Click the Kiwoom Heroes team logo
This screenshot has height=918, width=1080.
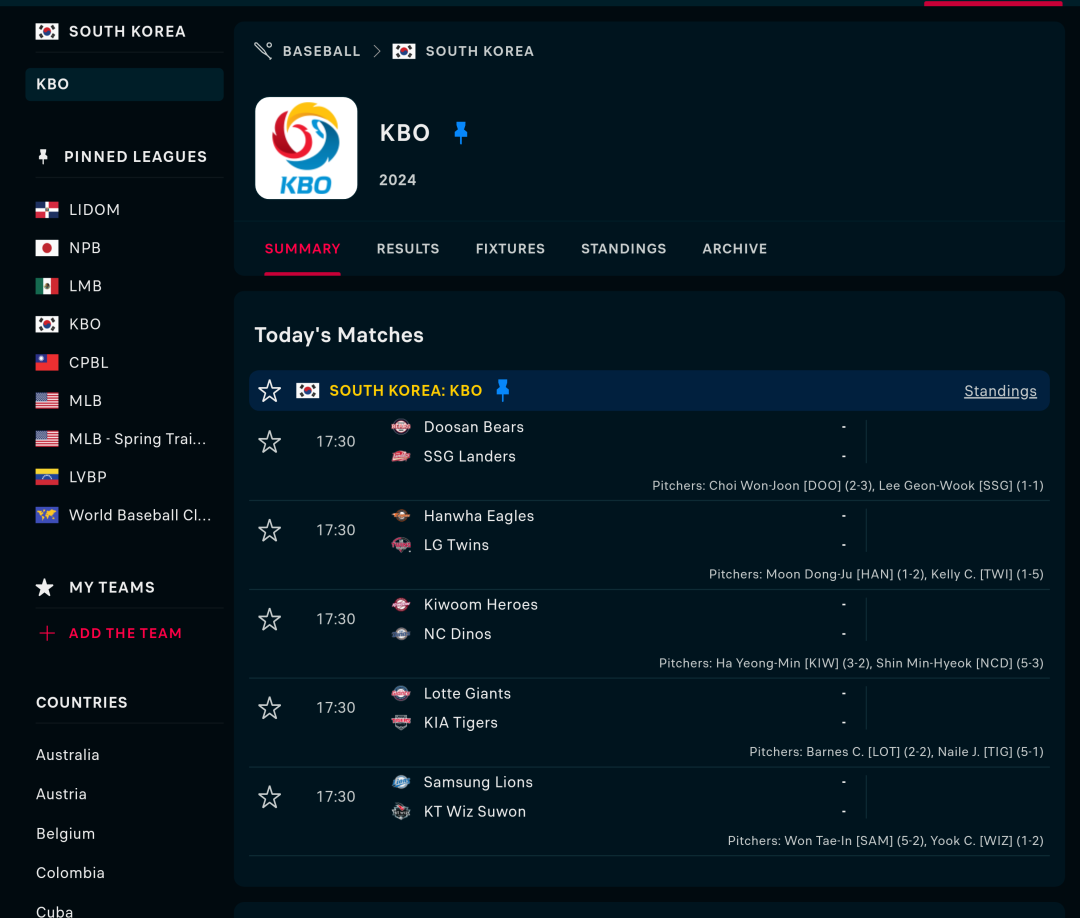[401, 605]
